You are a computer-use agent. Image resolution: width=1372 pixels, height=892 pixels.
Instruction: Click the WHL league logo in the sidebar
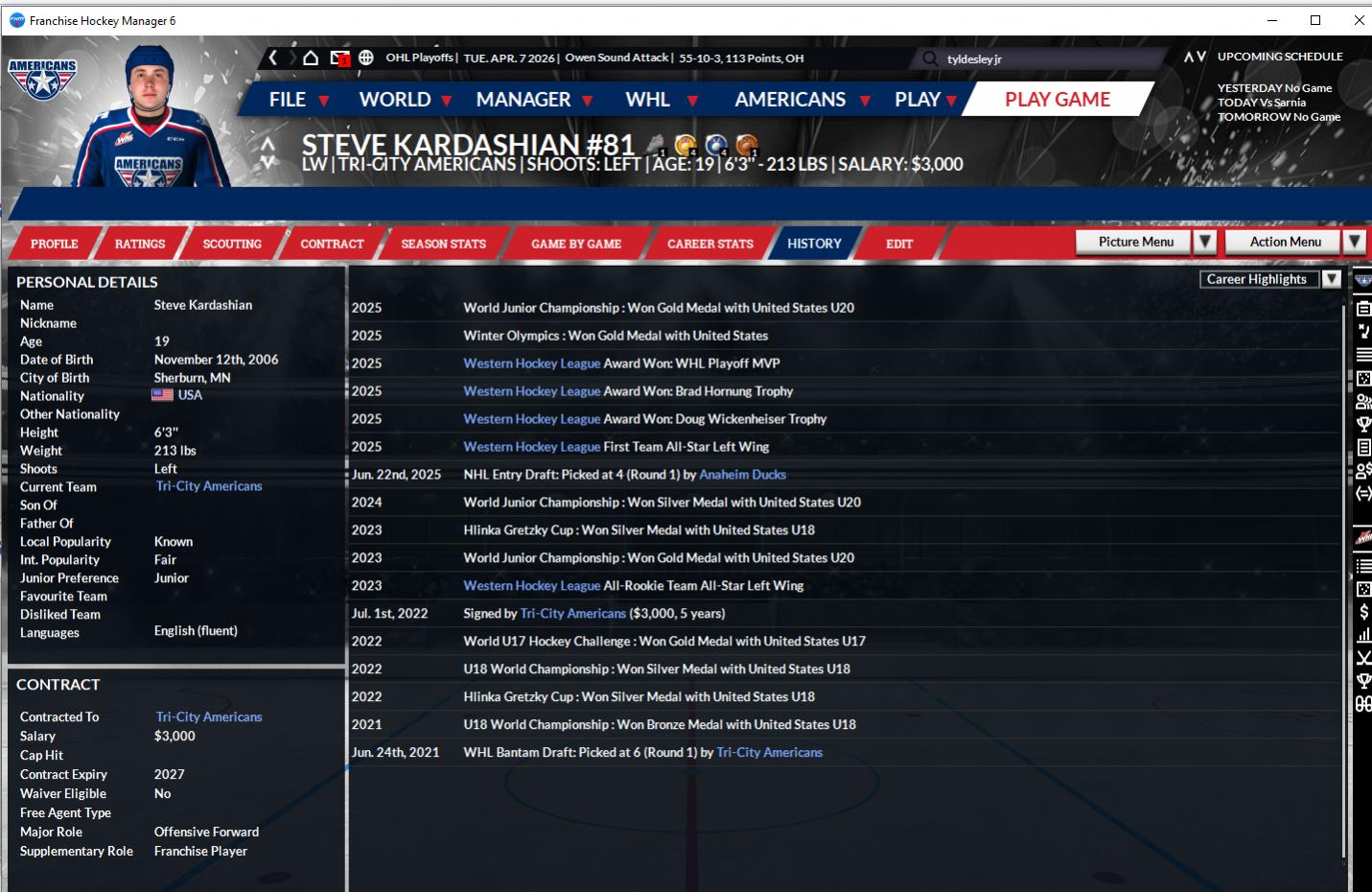1363,539
